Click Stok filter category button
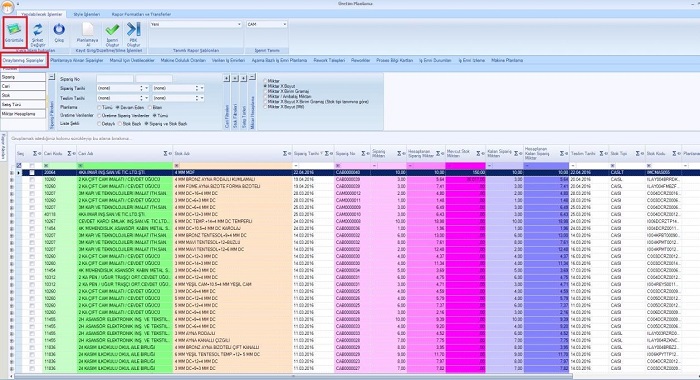This screenshot has height=380, width=700. click(23, 95)
